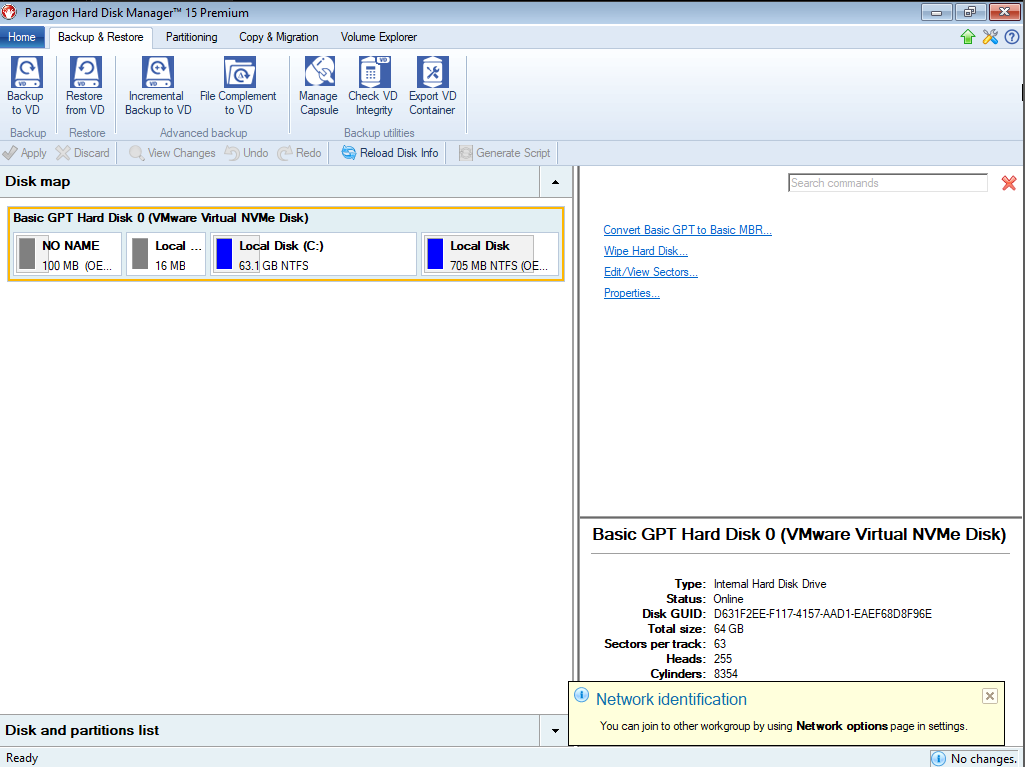Click the Paragon application logo icon

click(9, 12)
